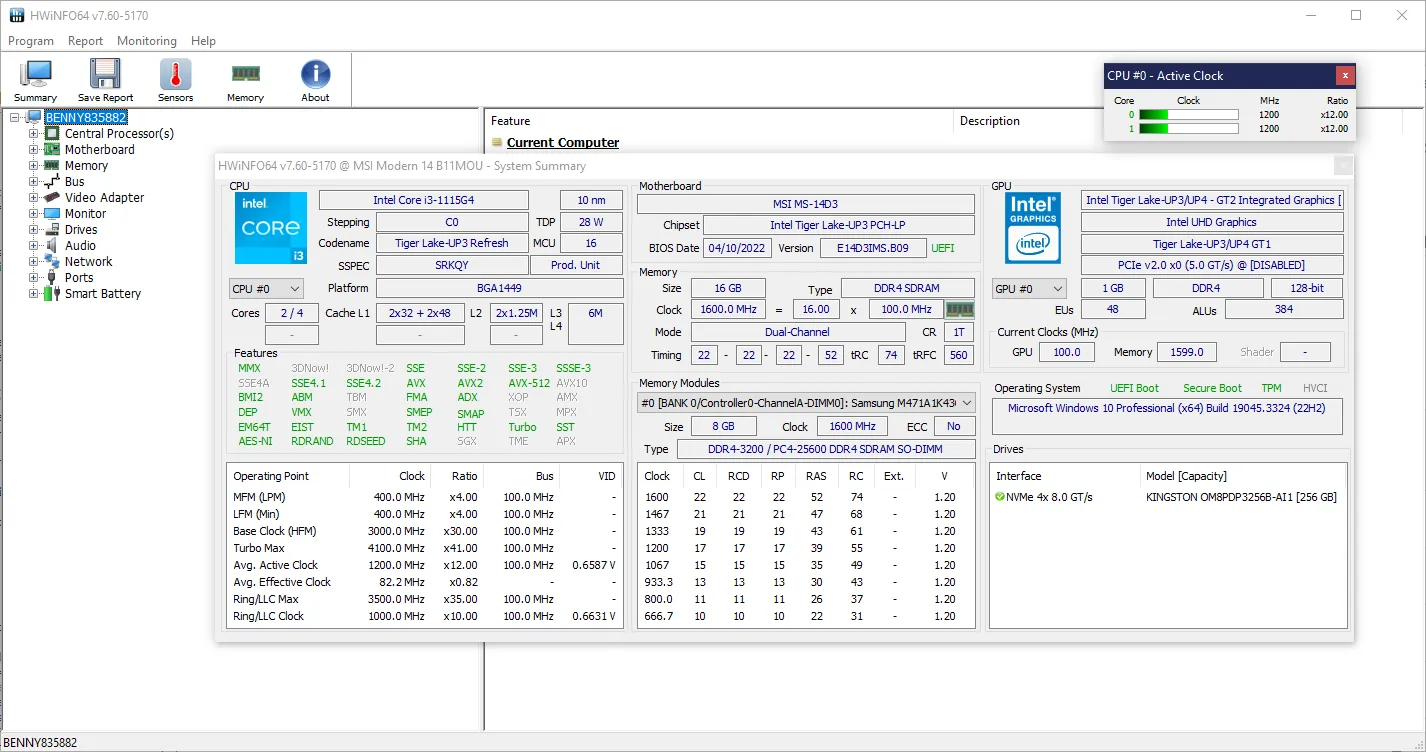Open the GPU #0 selector dropdown

click(1029, 289)
